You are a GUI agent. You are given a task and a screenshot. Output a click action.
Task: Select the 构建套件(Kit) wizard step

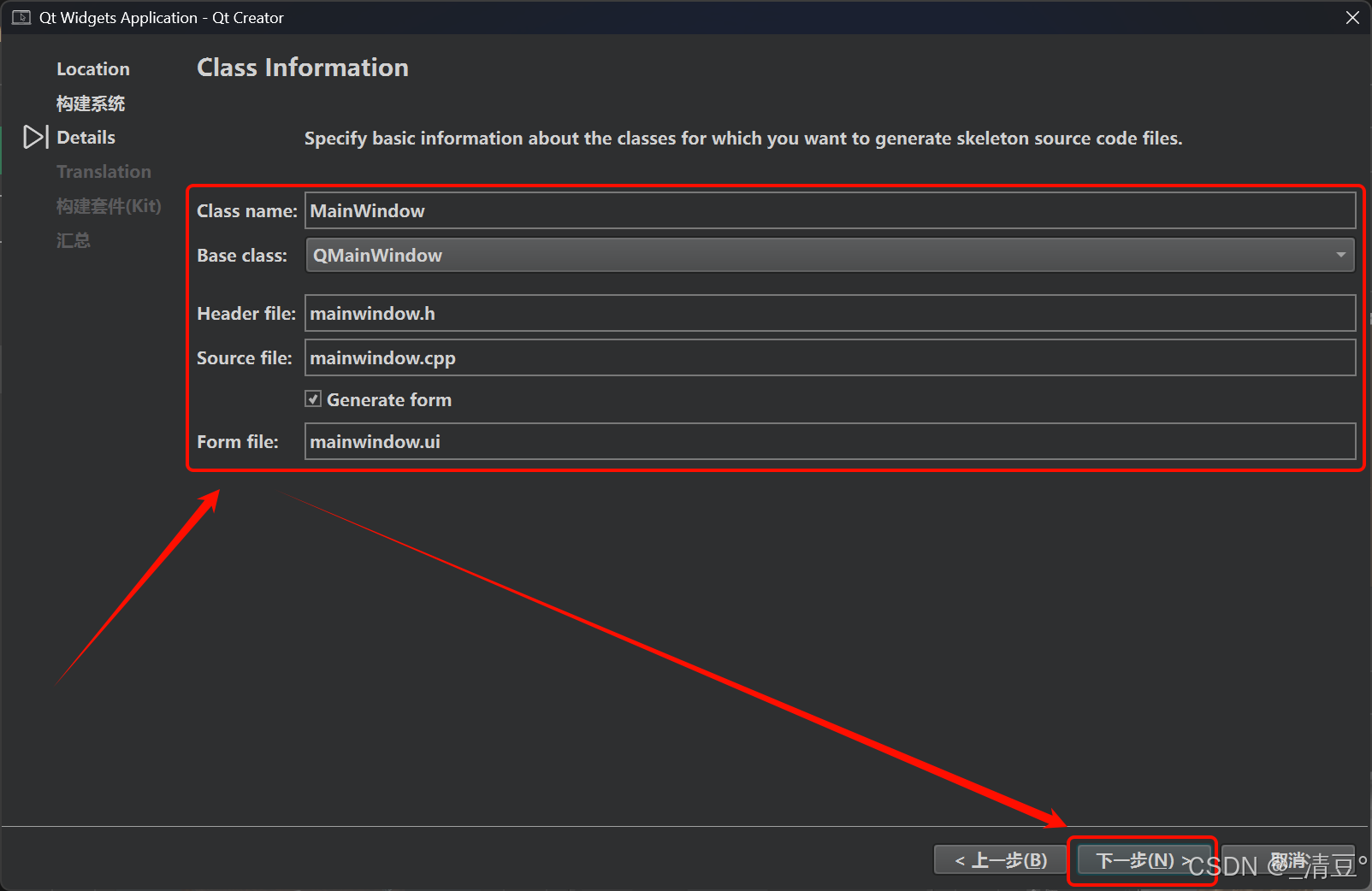[x=109, y=206]
